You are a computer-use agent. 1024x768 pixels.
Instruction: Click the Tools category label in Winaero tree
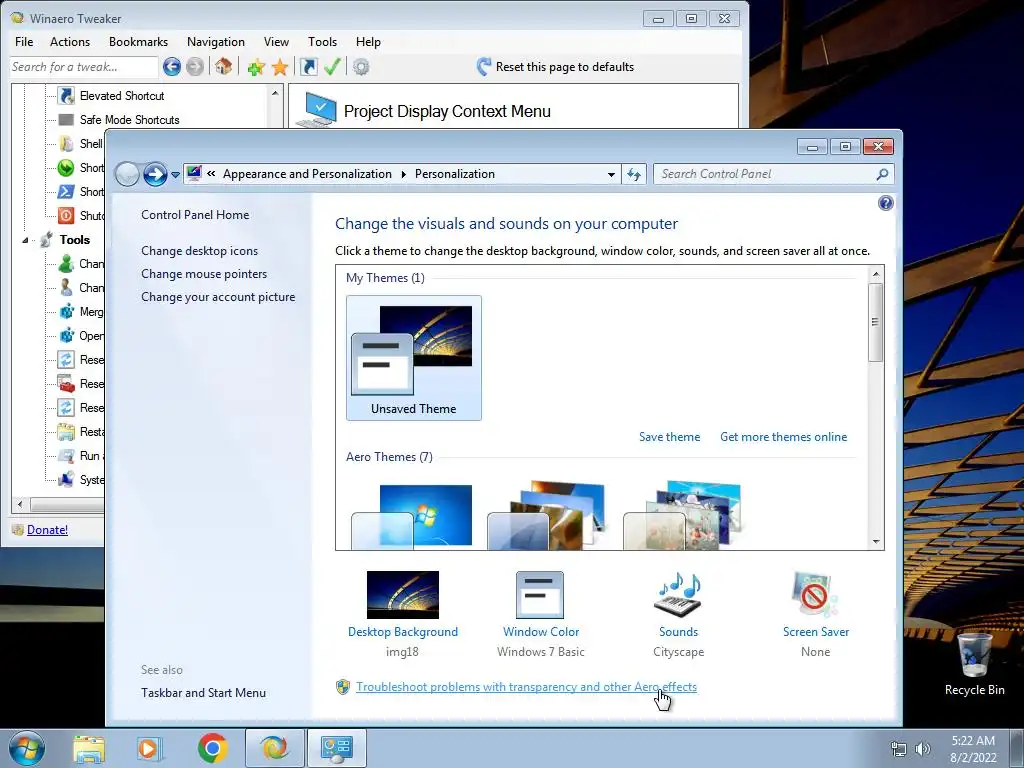tap(74, 240)
